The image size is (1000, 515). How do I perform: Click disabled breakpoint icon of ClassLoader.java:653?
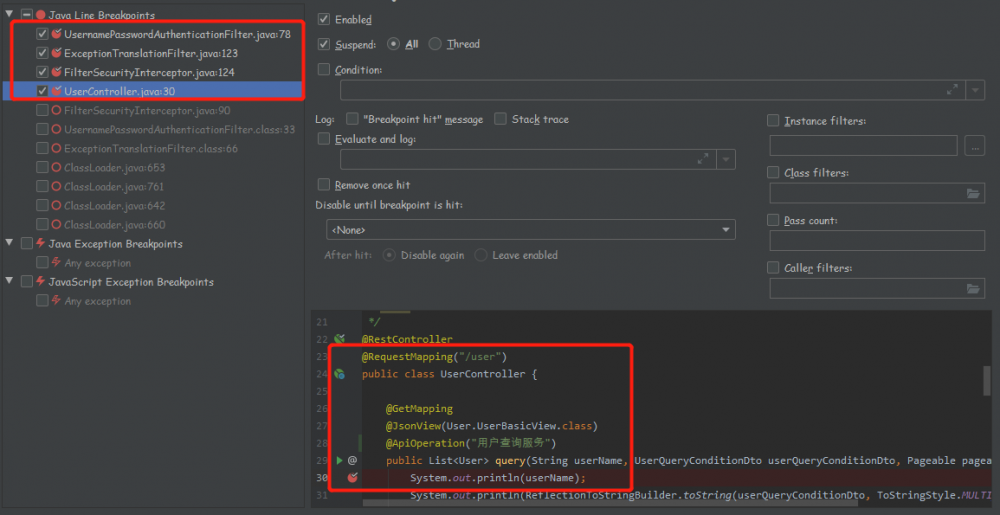[57, 168]
